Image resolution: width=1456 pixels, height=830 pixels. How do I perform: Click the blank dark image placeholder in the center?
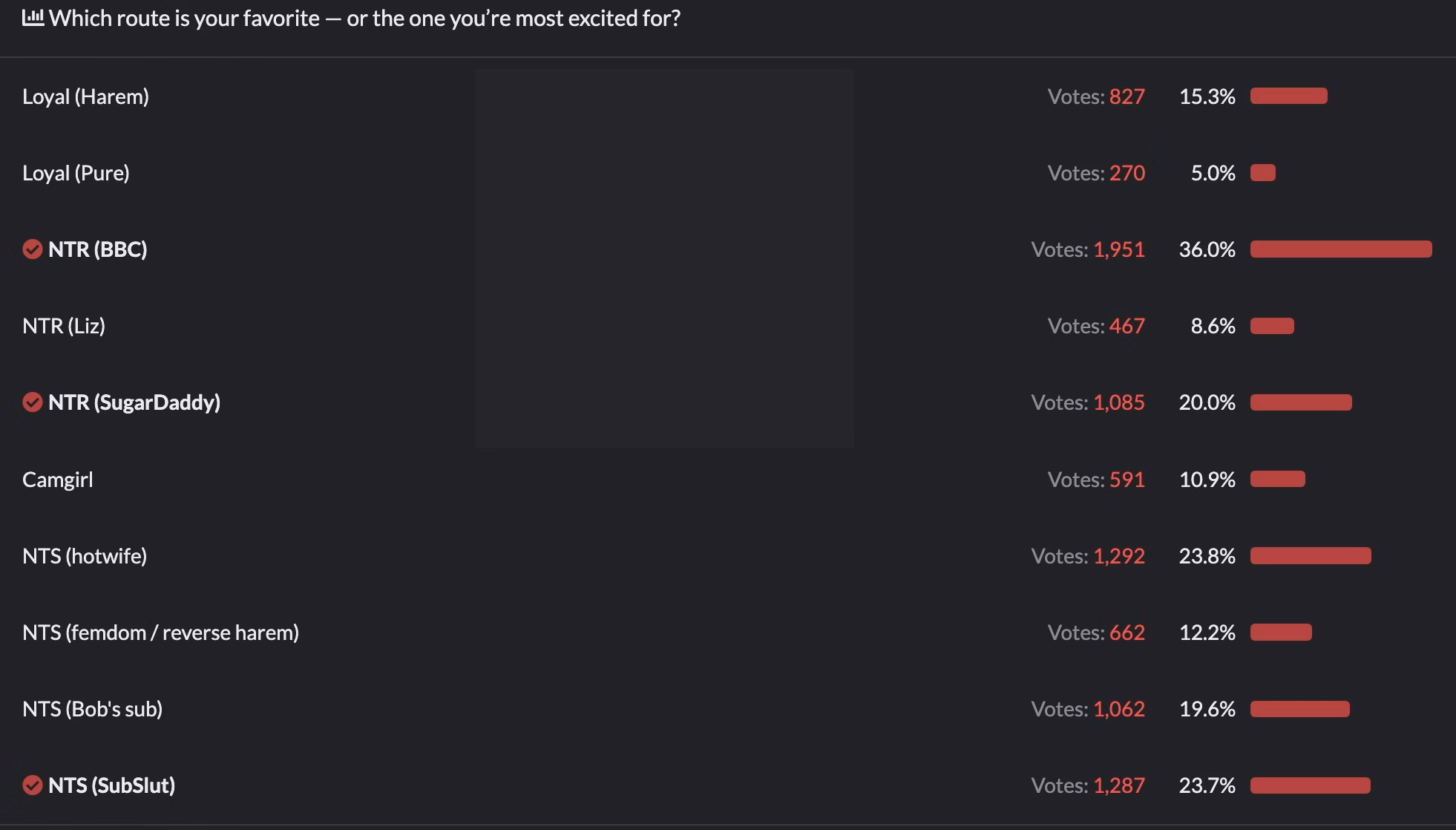(665, 258)
